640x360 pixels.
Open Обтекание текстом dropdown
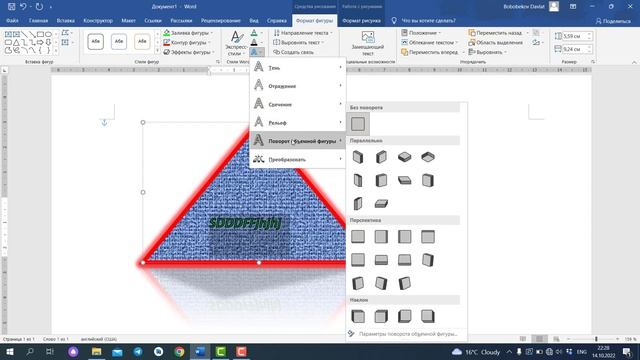[430, 42]
